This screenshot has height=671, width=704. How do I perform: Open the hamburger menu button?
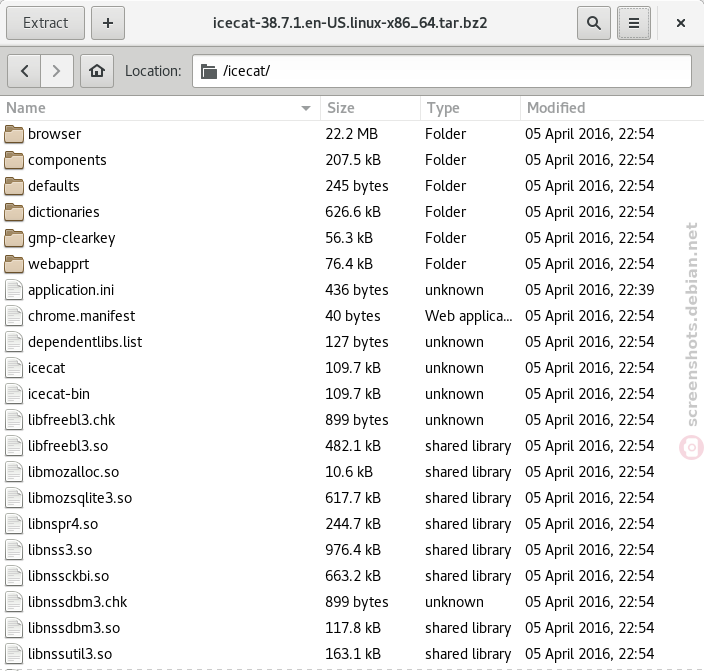[x=634, y=23]
